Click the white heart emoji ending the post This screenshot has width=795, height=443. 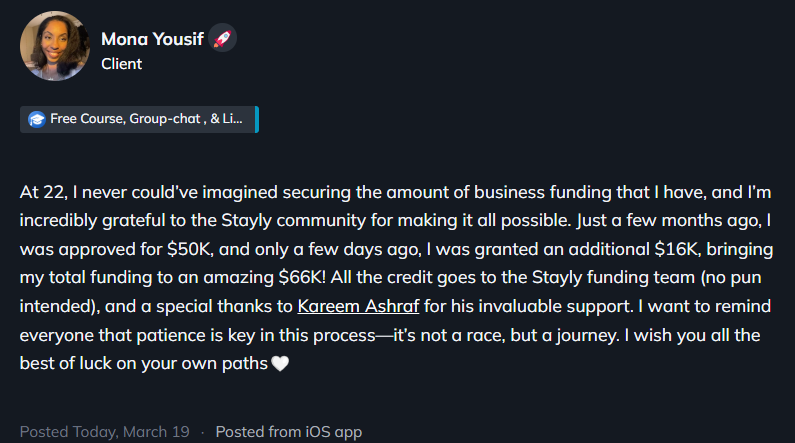(280, 364)
